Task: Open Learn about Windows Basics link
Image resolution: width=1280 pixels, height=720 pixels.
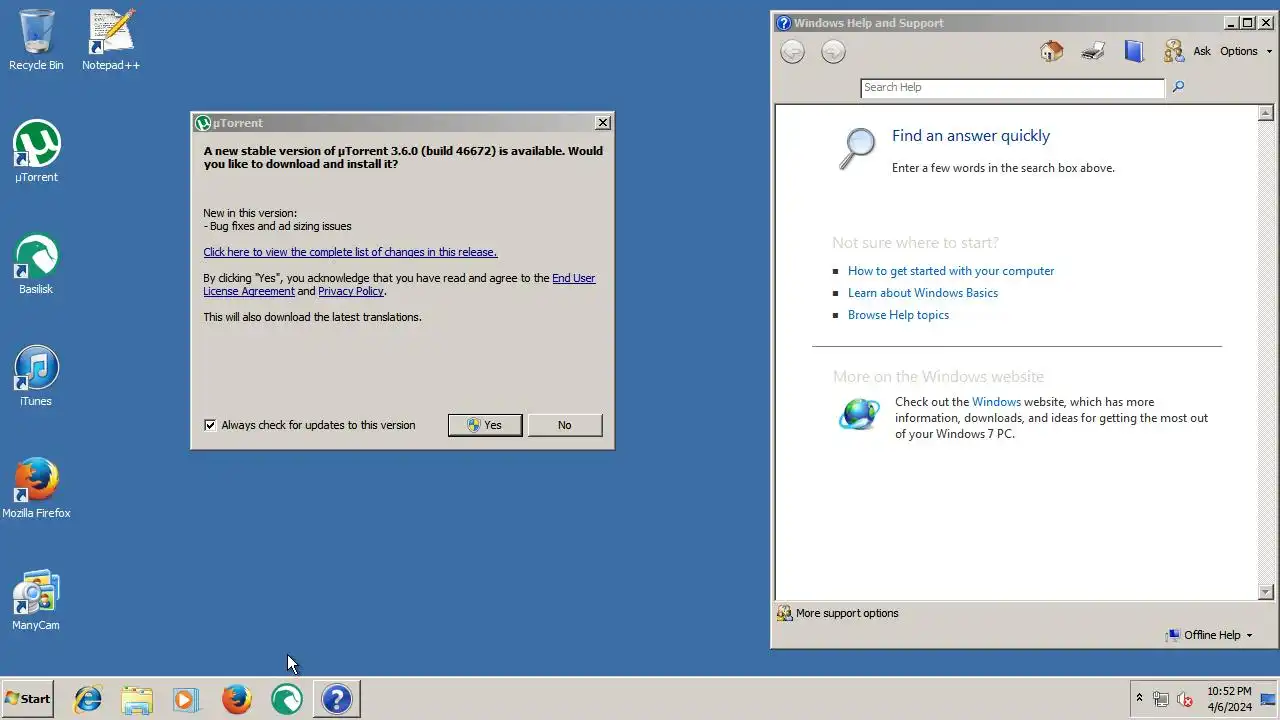Action: [923, 293]
